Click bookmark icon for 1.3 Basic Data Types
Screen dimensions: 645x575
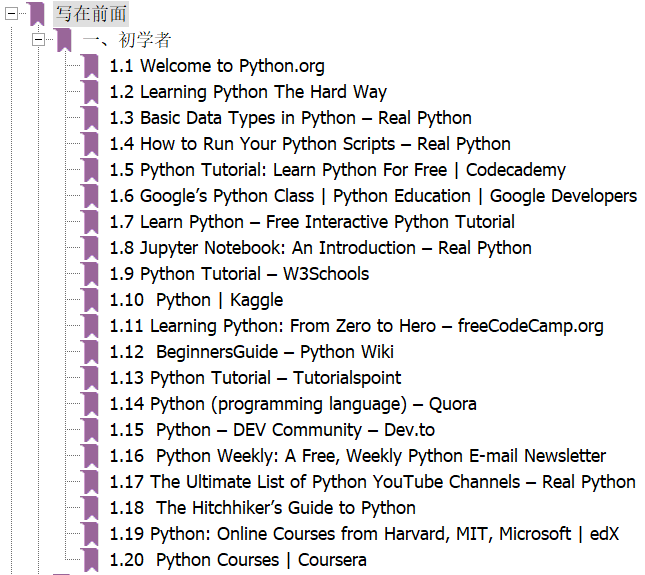click(x=91, y=118)
